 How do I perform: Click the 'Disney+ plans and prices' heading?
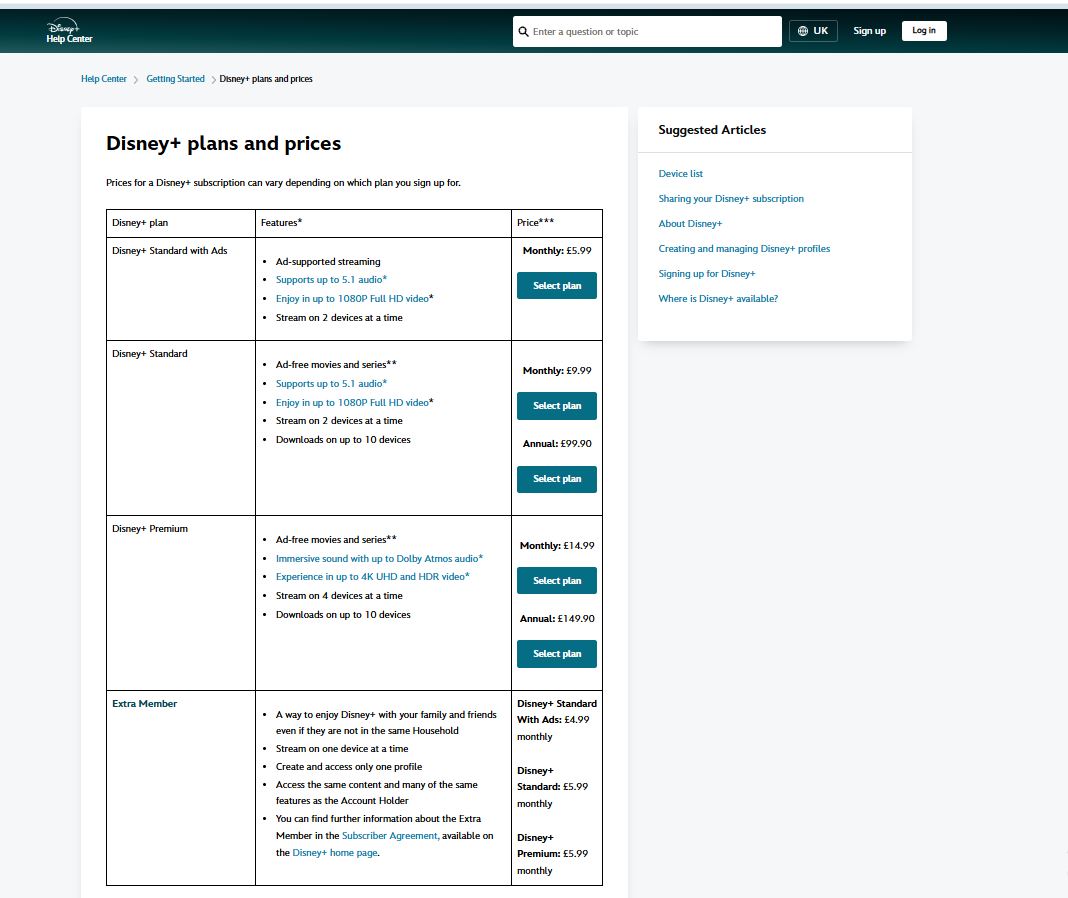pyautogui.click(x=223, y=144)
